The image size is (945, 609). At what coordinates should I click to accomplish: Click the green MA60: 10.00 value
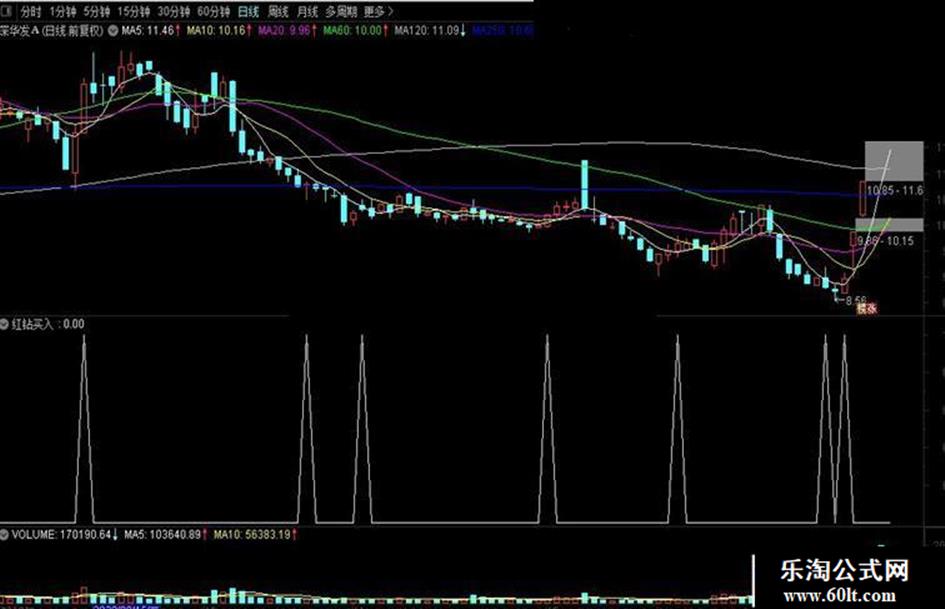click(x=356, y=30)
